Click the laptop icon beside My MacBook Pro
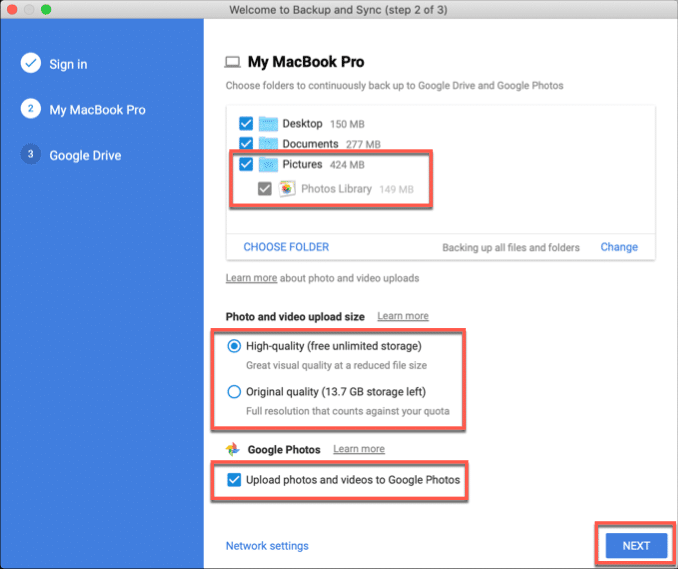The height and width of the screenshot is (569, 678). point(233,62)
